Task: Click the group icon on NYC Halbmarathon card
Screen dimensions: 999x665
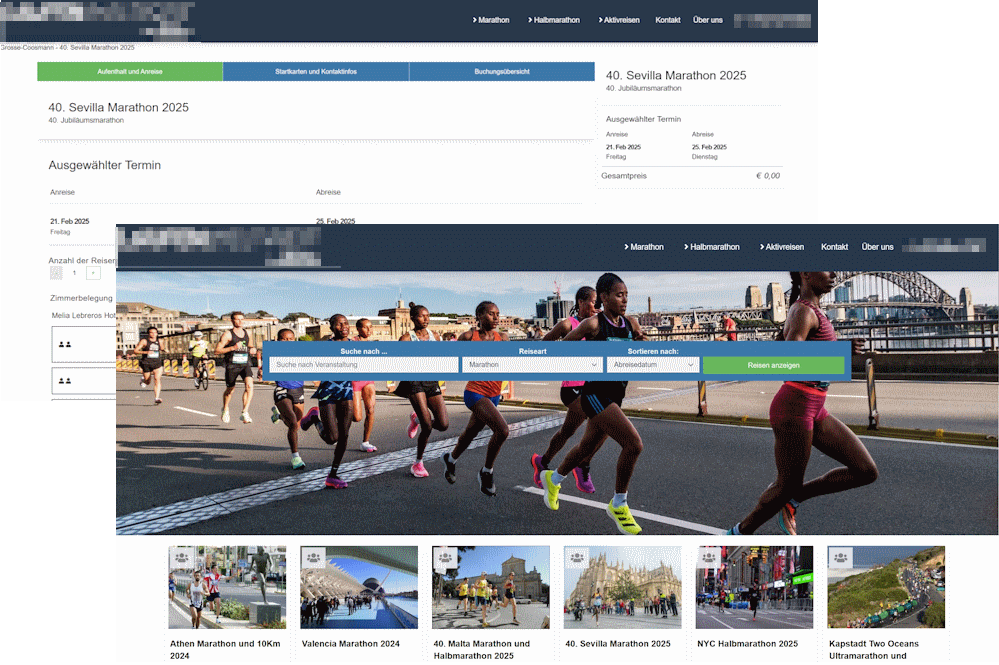Action: point(709,557)
